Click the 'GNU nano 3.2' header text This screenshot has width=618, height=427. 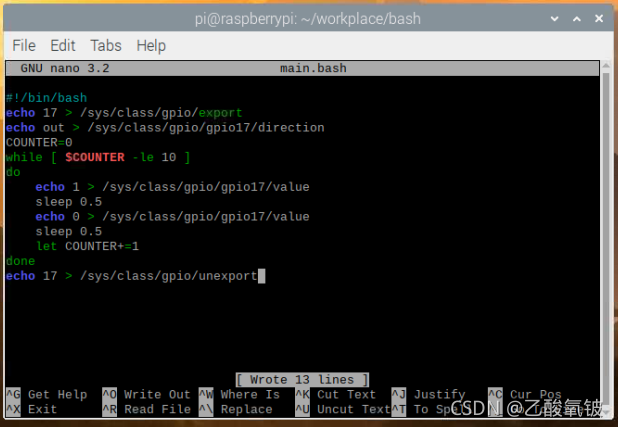point(65,68)
